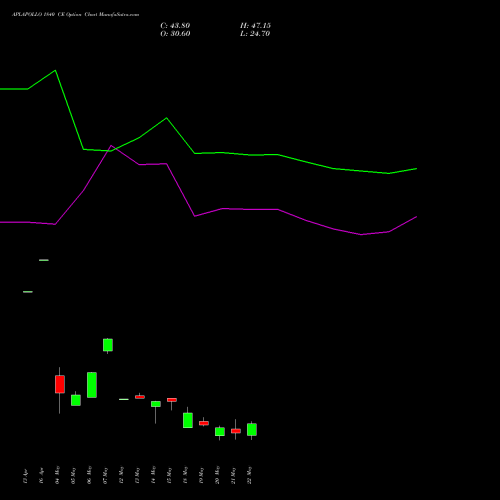The width and height of the screenshot is (500, 500).
Task: Select the large red candle above 04 May
Action: (60, 384)
